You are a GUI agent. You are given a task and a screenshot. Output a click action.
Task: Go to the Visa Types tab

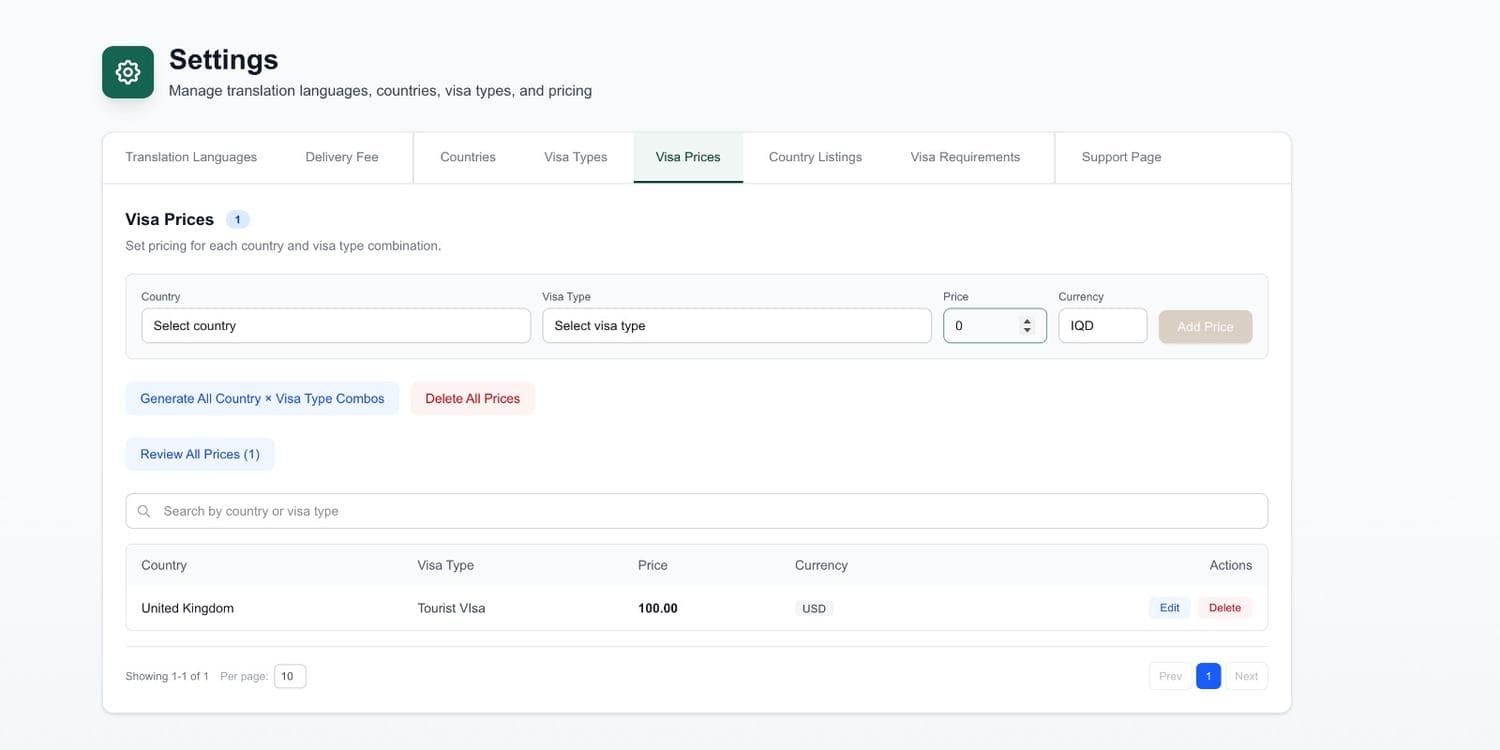click(x=576, y=157)
